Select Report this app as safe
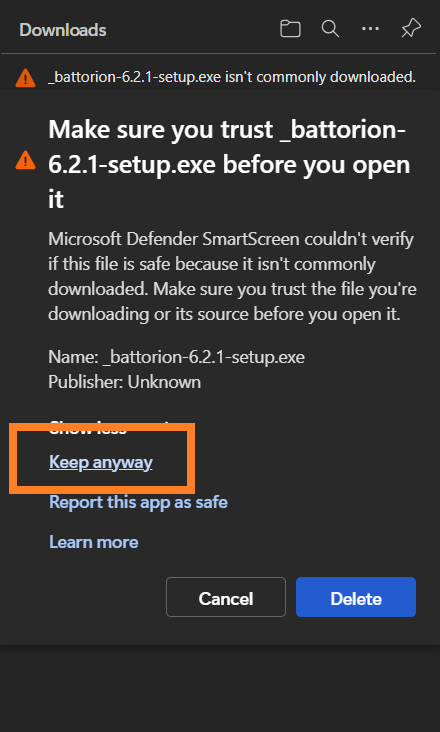The width and height of the screenshot is (440, 732). (139, 502)
